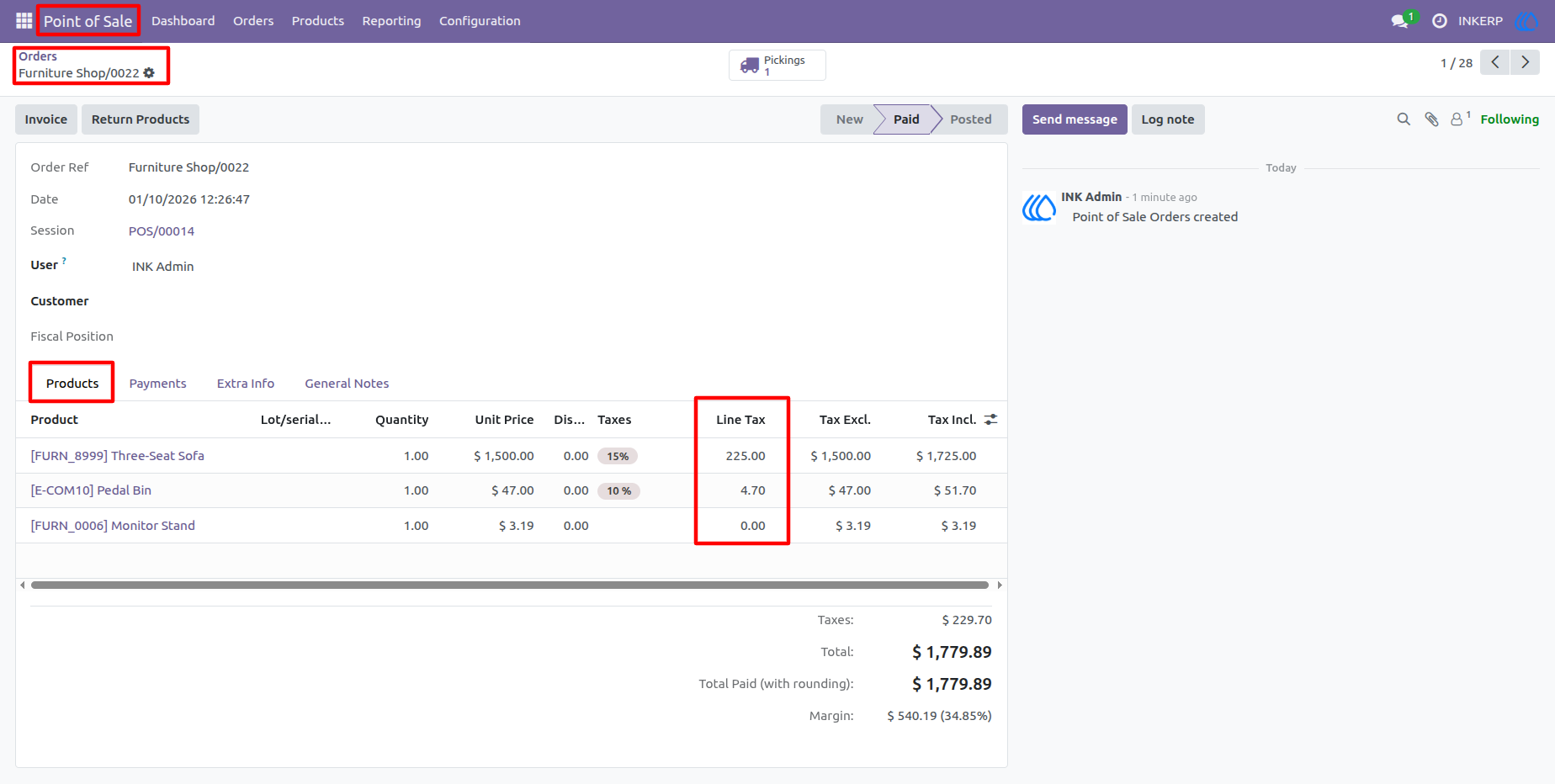
Task: Open the Products top menu
Action: coord(318,21)
